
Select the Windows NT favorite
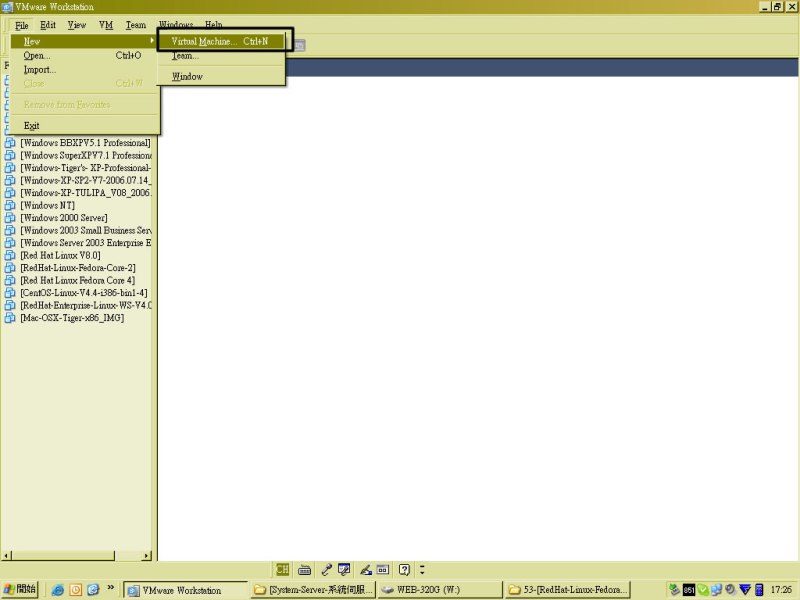pyautogui.click(x=47, y=205)
